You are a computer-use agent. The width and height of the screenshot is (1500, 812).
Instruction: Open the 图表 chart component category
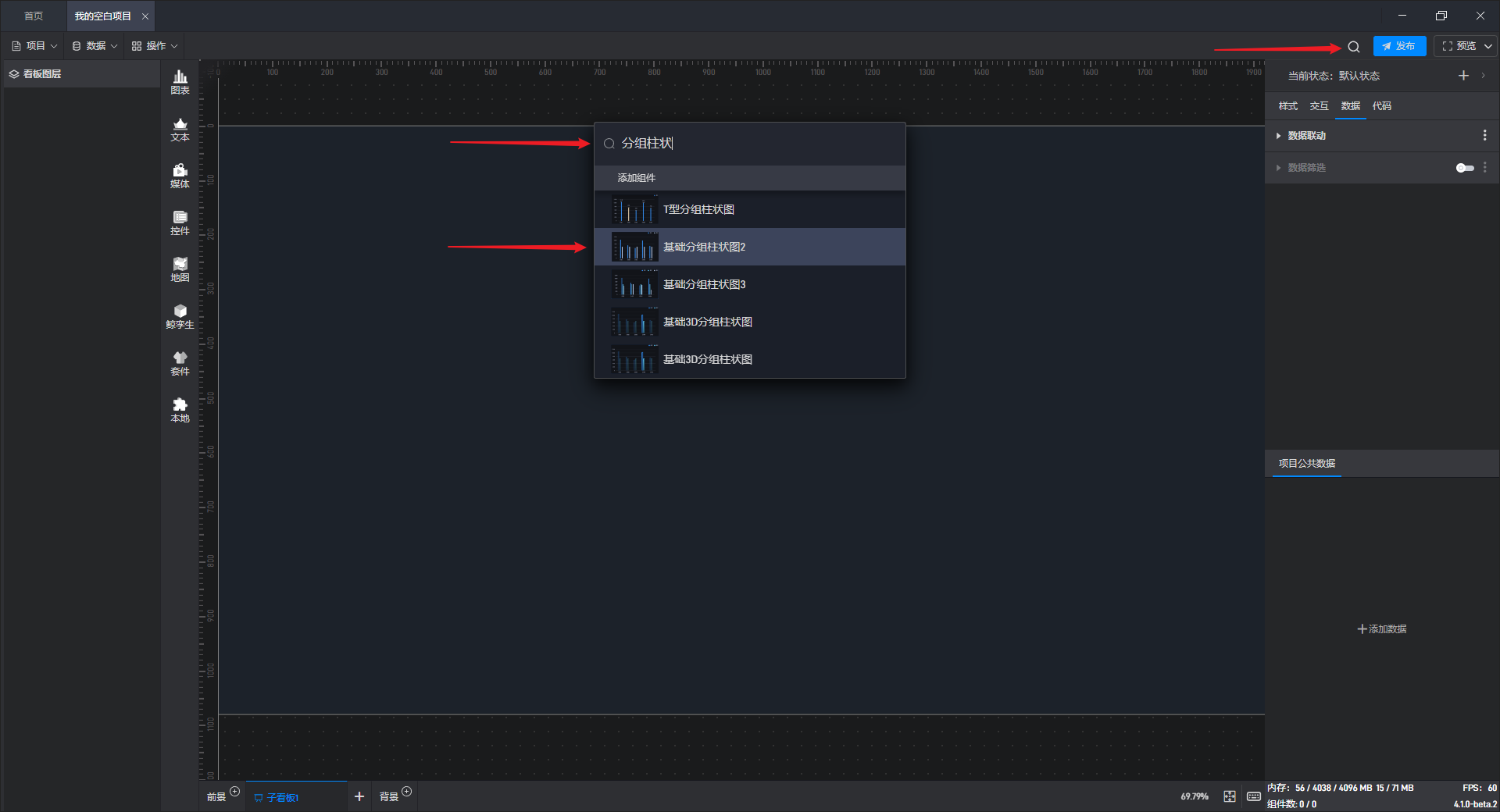(x=180, y=82)
